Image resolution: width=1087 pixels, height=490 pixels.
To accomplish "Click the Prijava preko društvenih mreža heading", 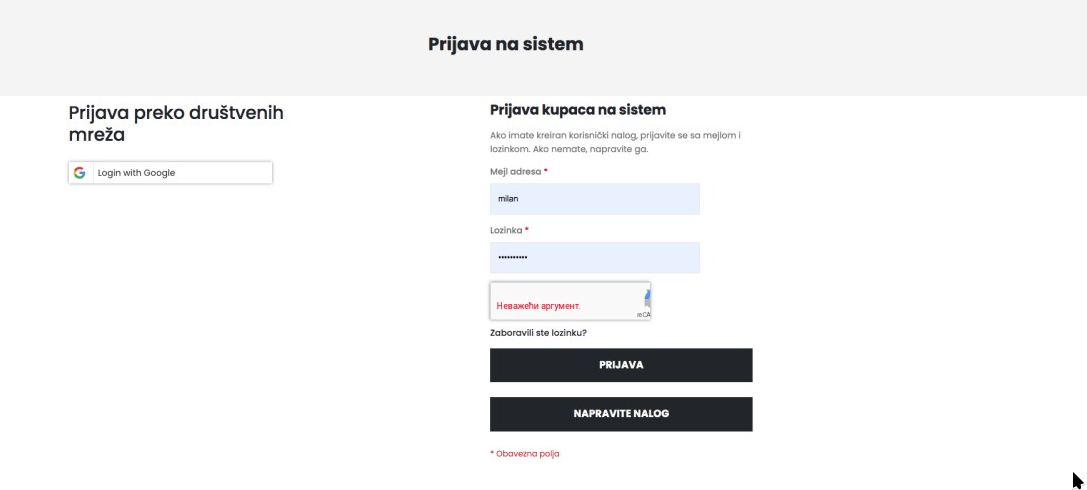I will 175,123.
